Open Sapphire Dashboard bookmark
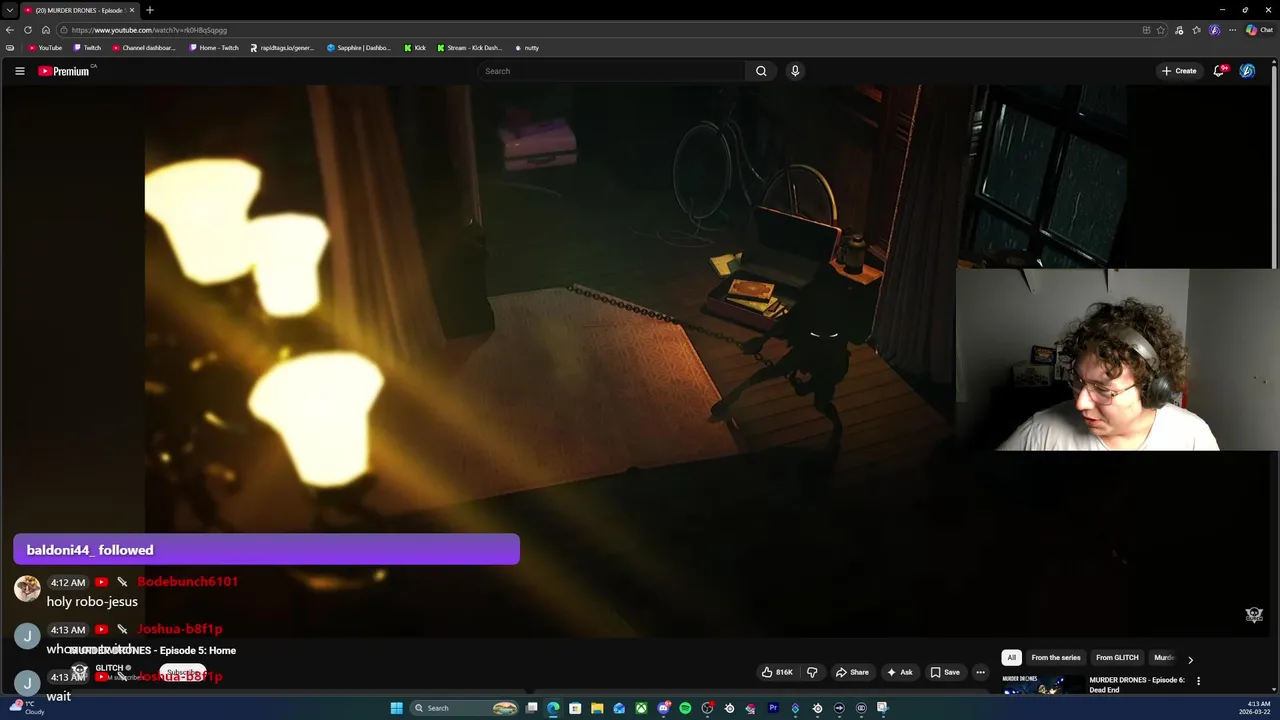This screenshot has width=1280, height=720. (359, 48)
